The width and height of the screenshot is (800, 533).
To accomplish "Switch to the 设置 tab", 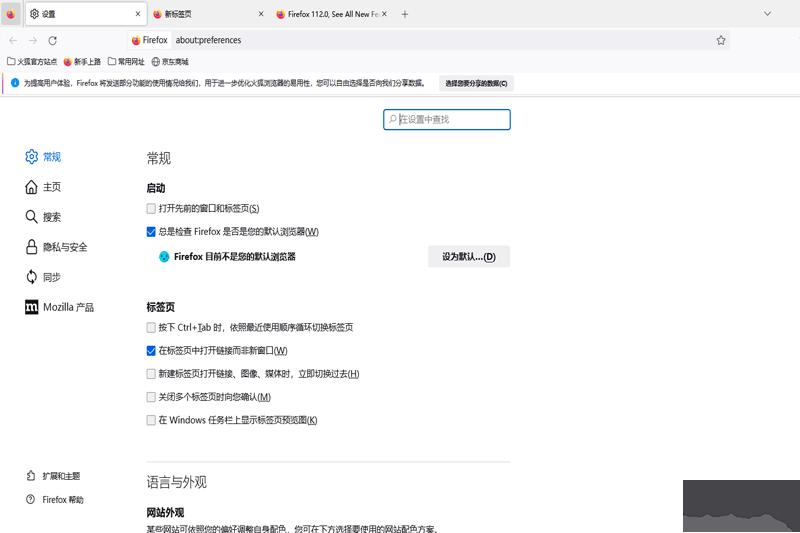I will tap(86, 14).
